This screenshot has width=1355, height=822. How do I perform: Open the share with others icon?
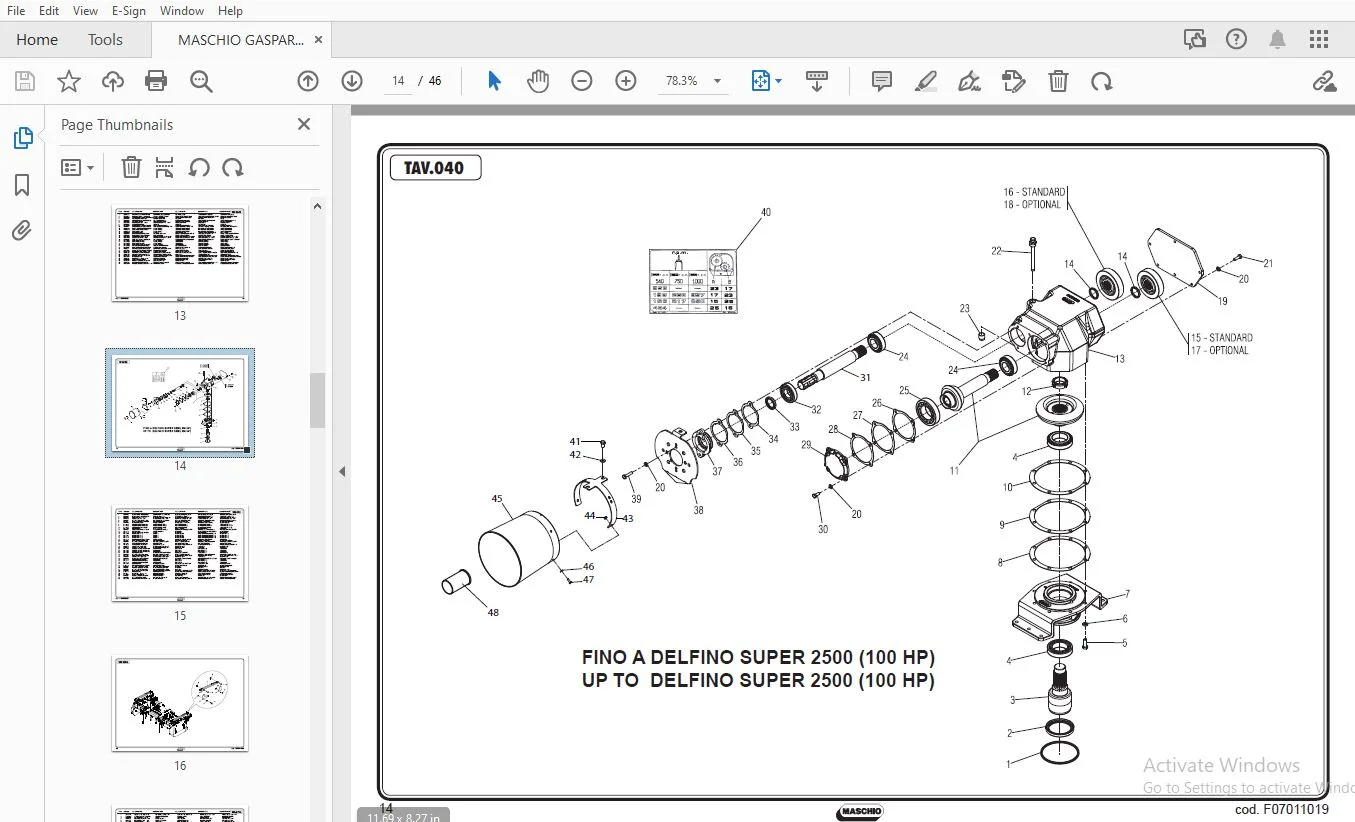[1195, 40]
